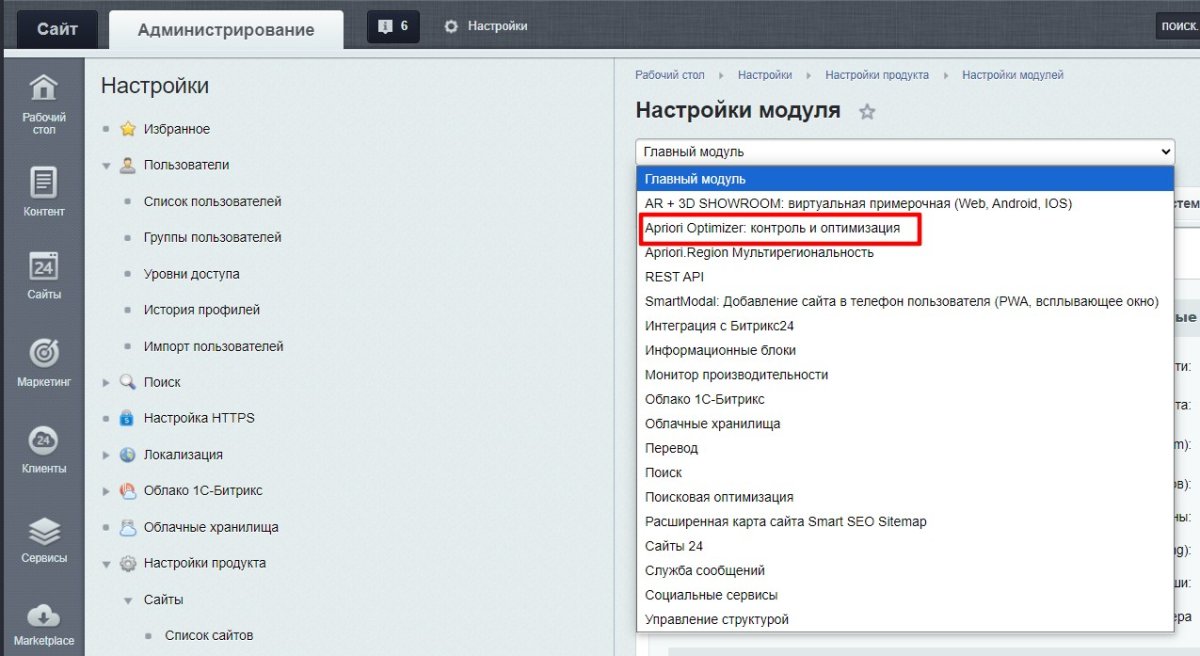
Task: Collapse the Пользователи section
Action: pos(106,165)
